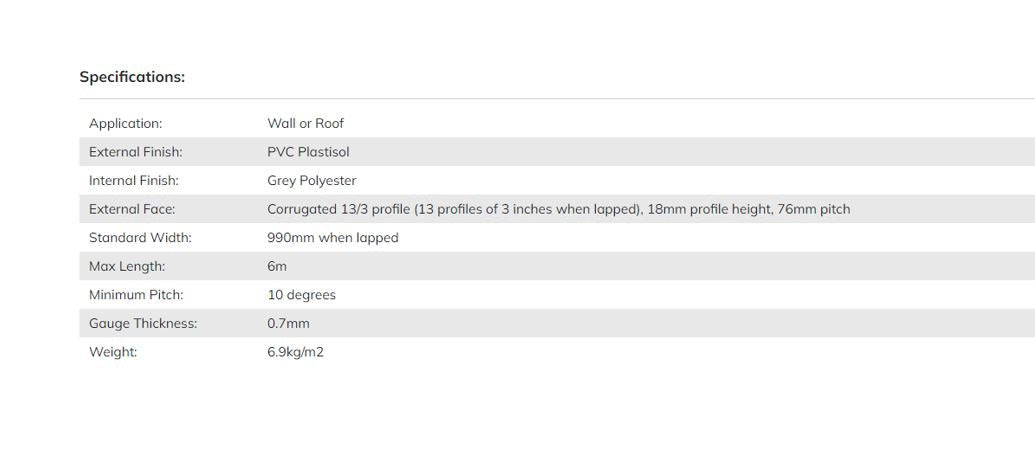Select the Max Length label

(x=127, y=266)
